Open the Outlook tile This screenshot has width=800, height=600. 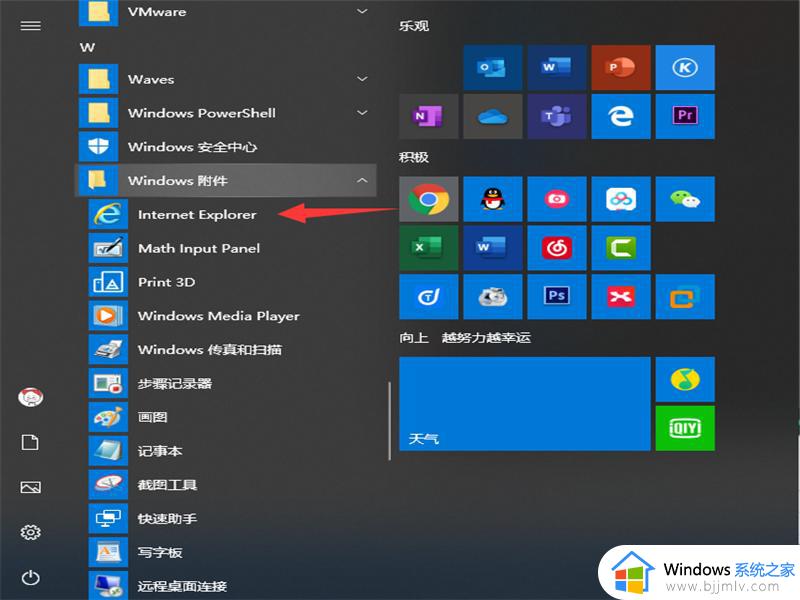click(492, 67)
